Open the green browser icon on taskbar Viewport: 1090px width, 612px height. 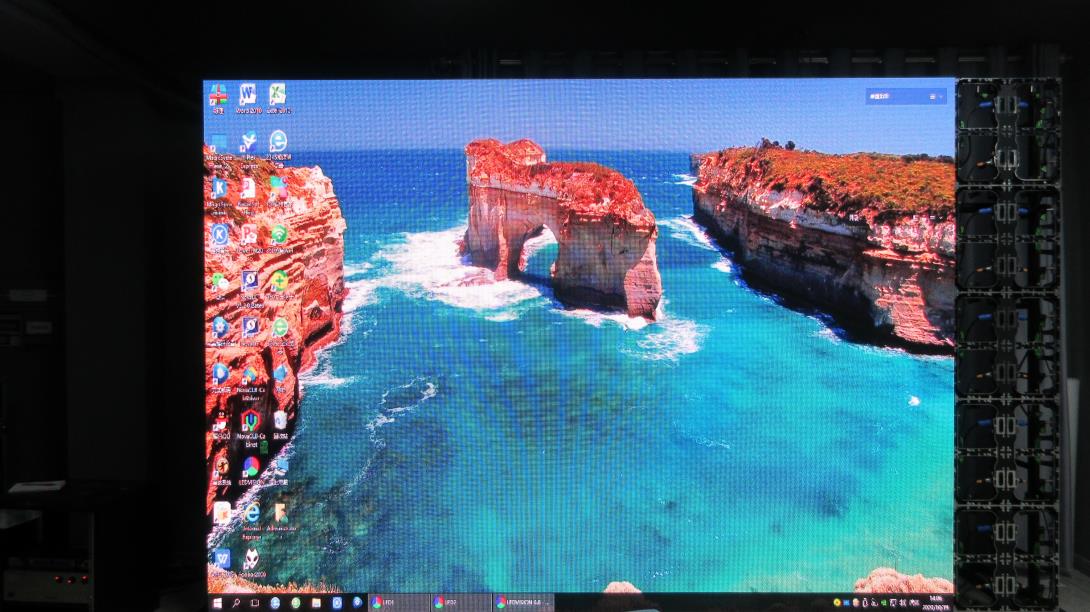point(295,603)
